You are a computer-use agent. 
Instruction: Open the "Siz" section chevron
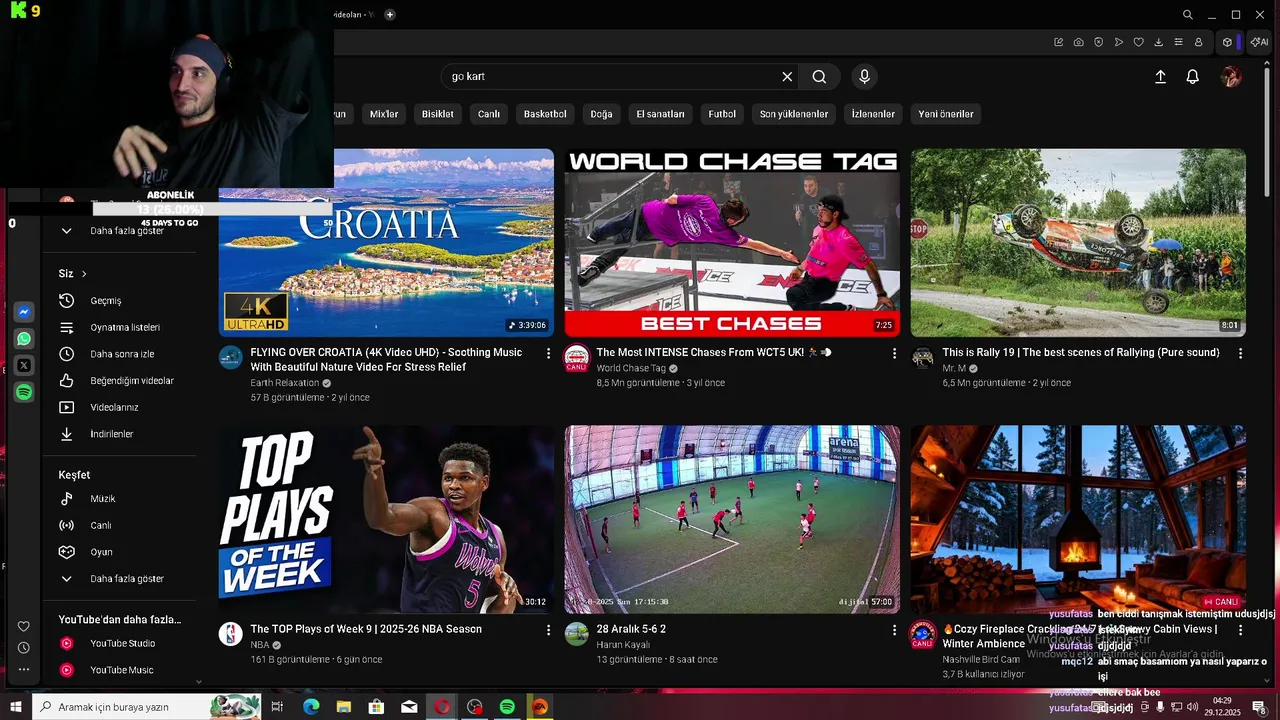point(84,274)
